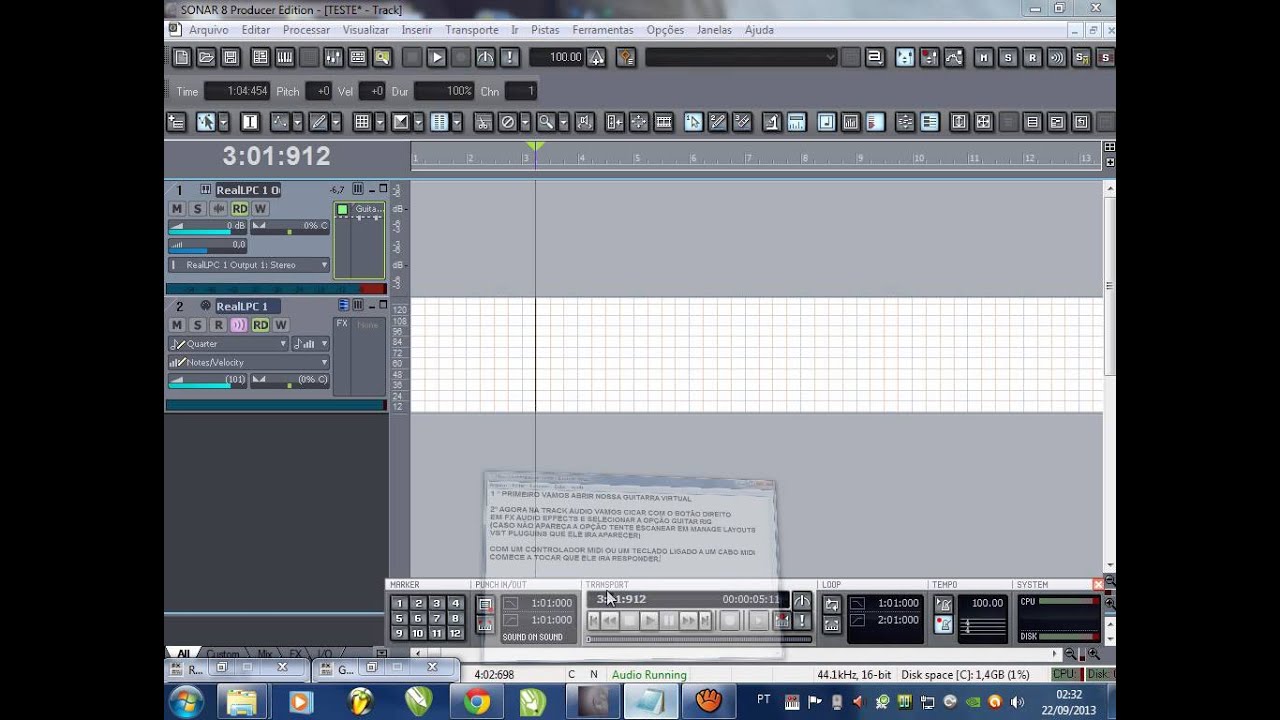The width and height of the screenshot is (1280, 720).
Task: Mute track 1 RealLPC
Action: click(177, 209)
